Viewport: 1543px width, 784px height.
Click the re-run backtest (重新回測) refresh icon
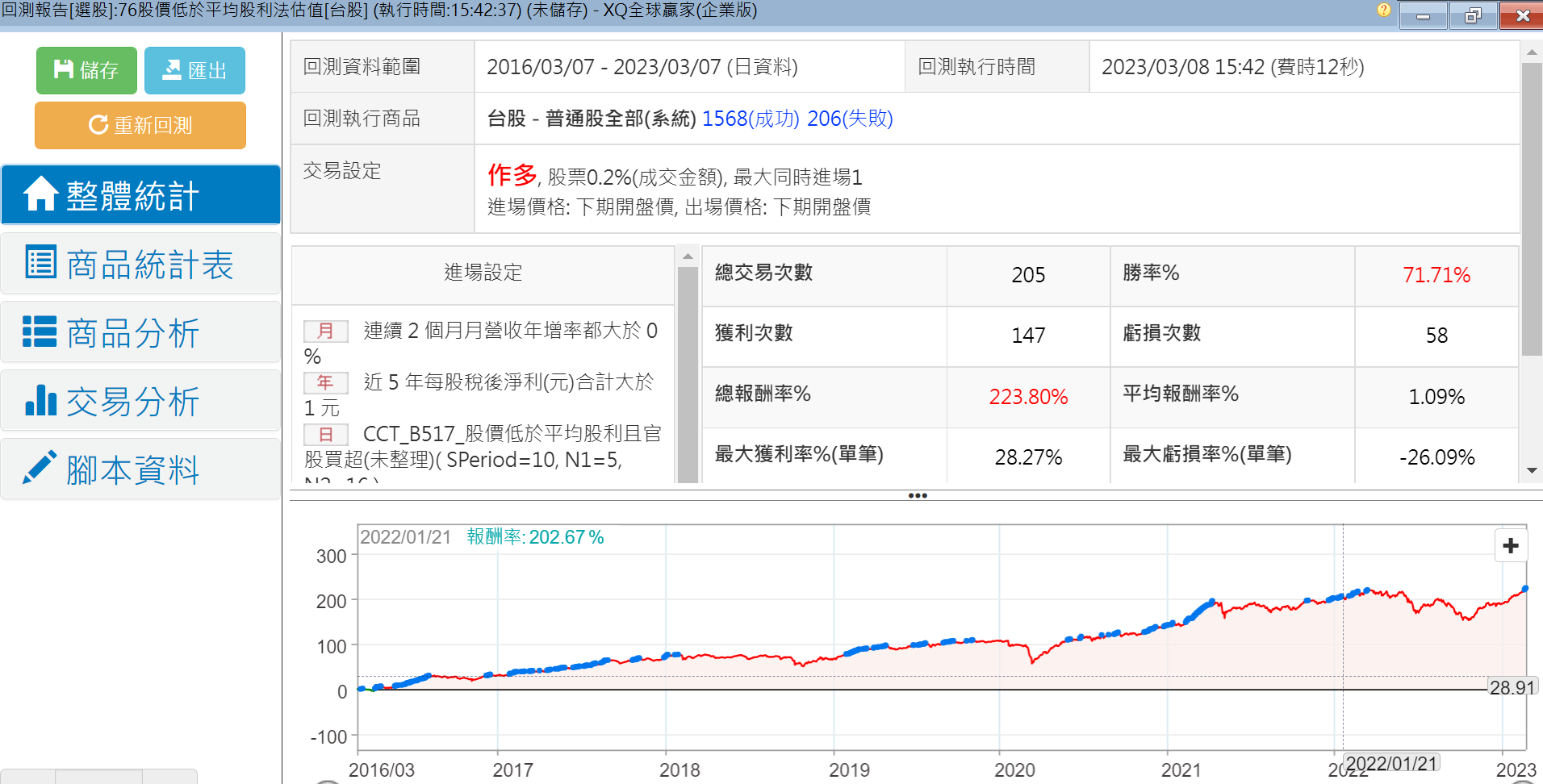[x=98, y=125]
